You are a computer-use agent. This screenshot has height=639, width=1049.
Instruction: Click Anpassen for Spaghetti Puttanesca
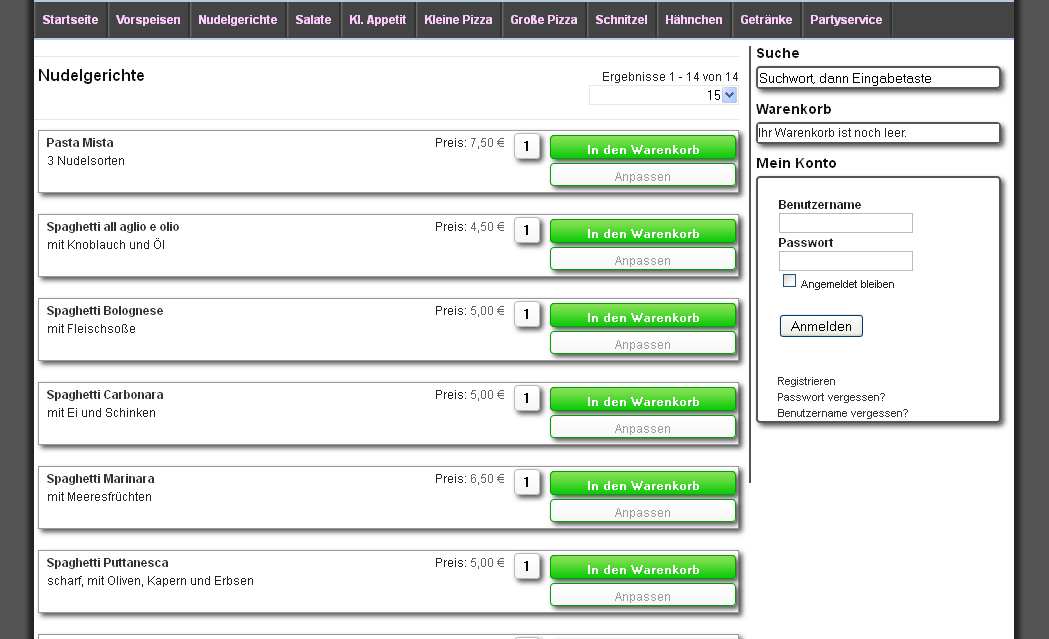[643, 596]
